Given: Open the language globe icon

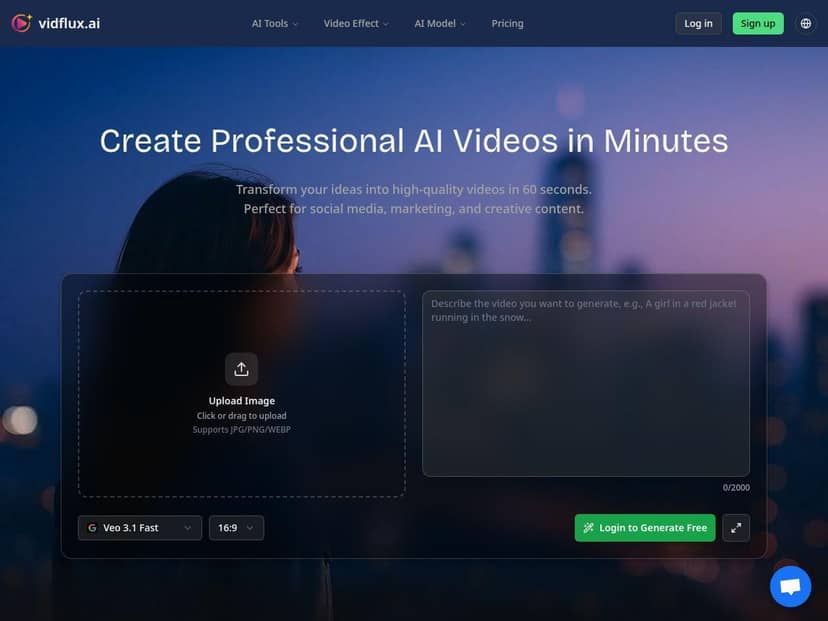Looking at the screenshot, I should [806, 23].
